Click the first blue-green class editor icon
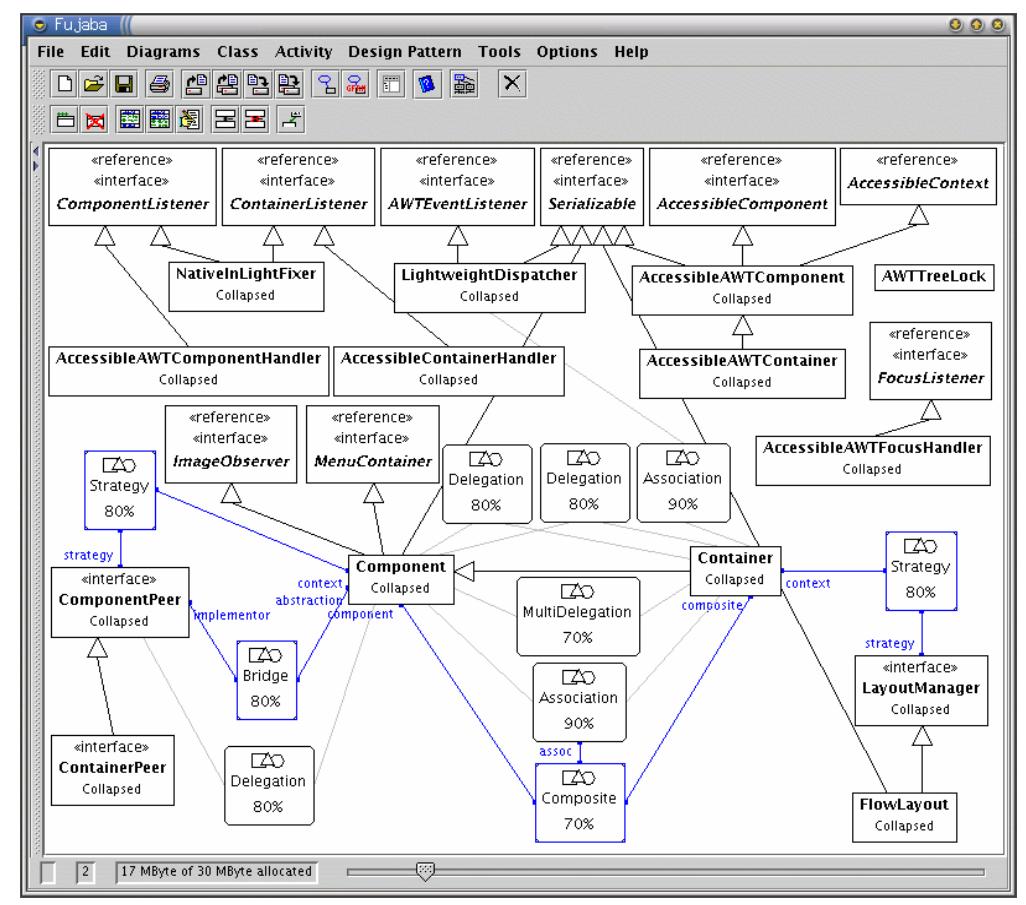 coord(130,120)
